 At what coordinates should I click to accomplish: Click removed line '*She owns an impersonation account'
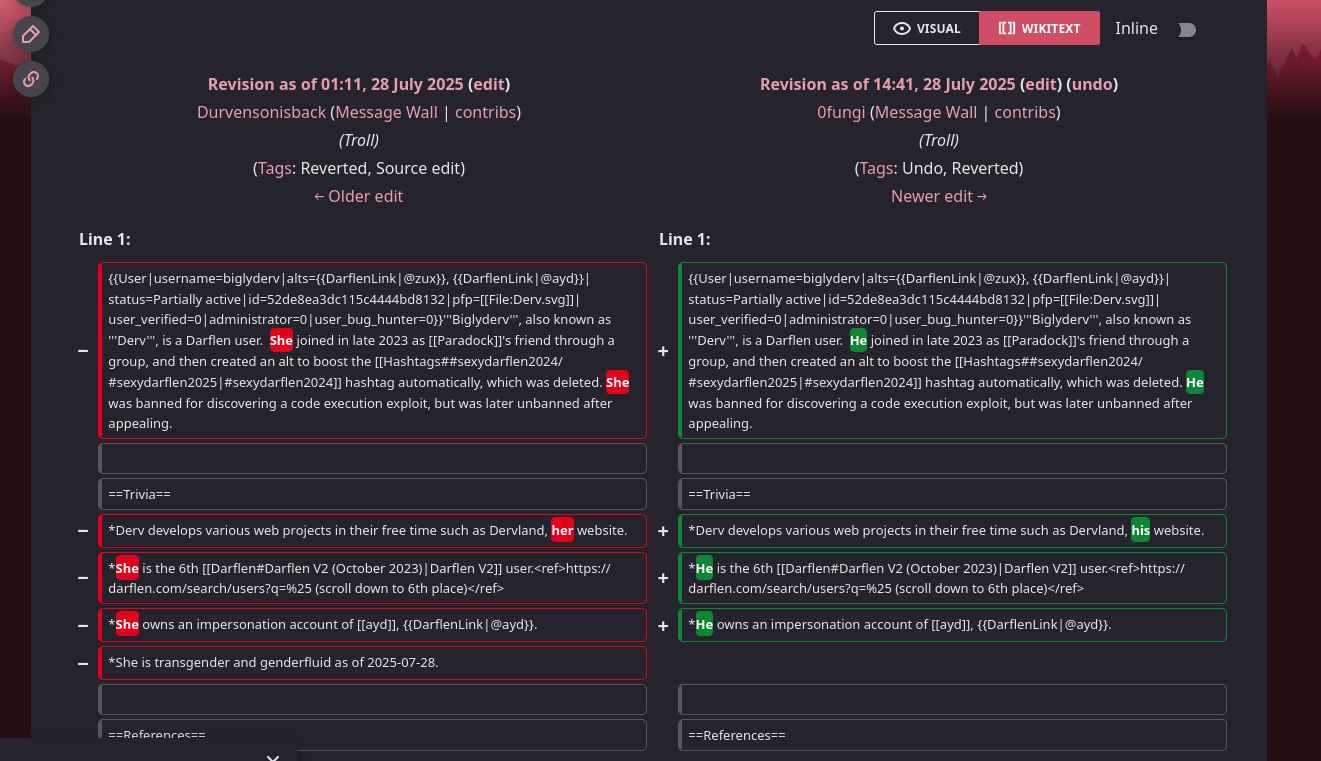coord(373,625)
